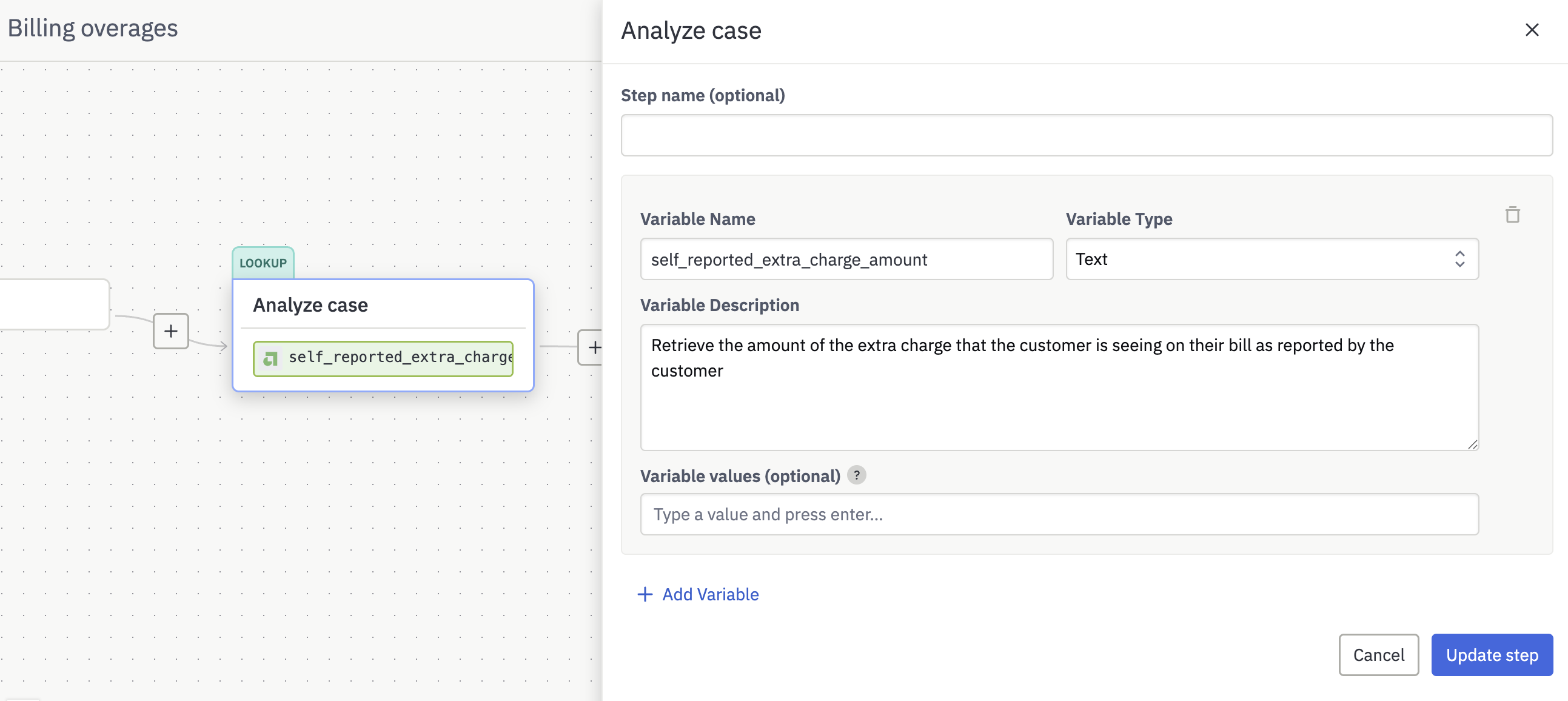Screen dimensions: 1568x701
Task: Open help tooltip for Variable values
Action: (856, 475)
